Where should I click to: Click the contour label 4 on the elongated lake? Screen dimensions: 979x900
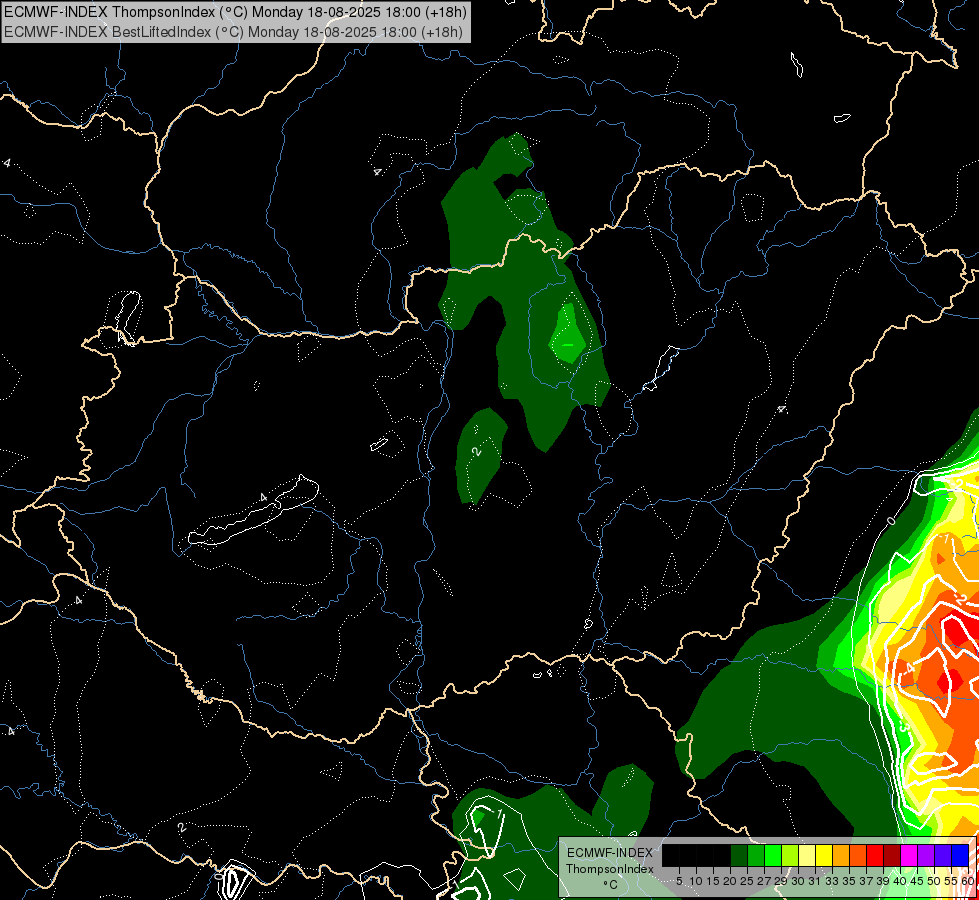[263, 497]
